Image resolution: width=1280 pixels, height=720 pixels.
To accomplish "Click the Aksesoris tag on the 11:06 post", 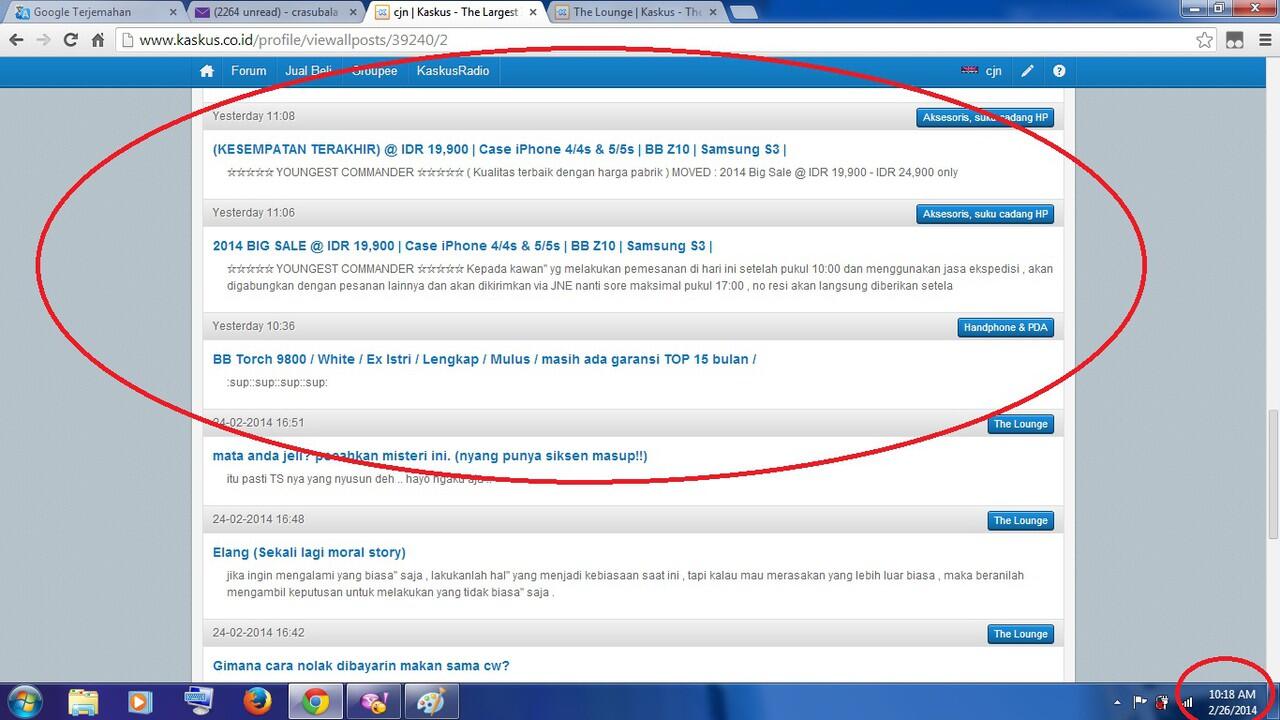I will [985, 214].
